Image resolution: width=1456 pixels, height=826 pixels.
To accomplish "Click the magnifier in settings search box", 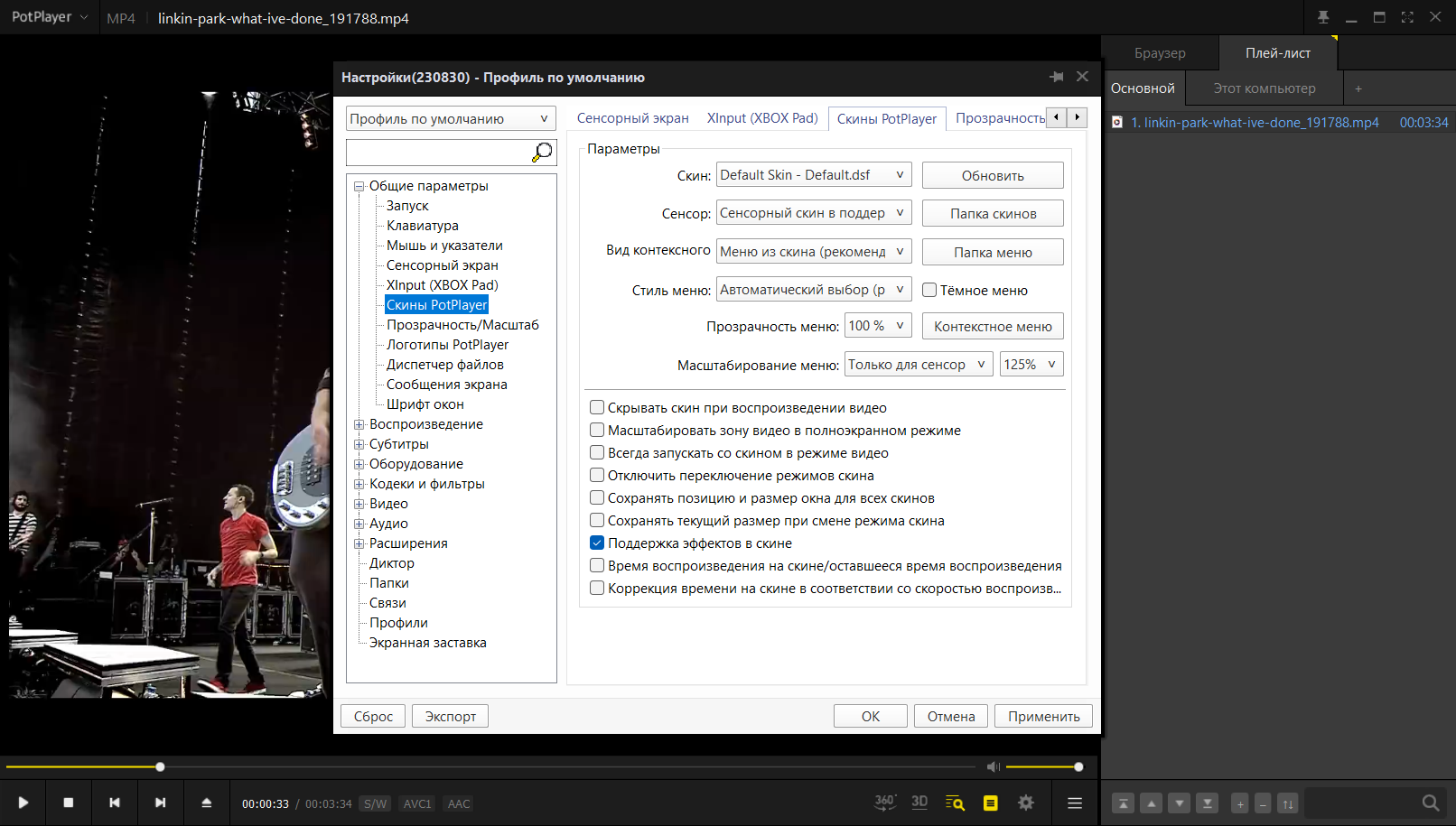I will pyautogui.click(x=542, y=153).
